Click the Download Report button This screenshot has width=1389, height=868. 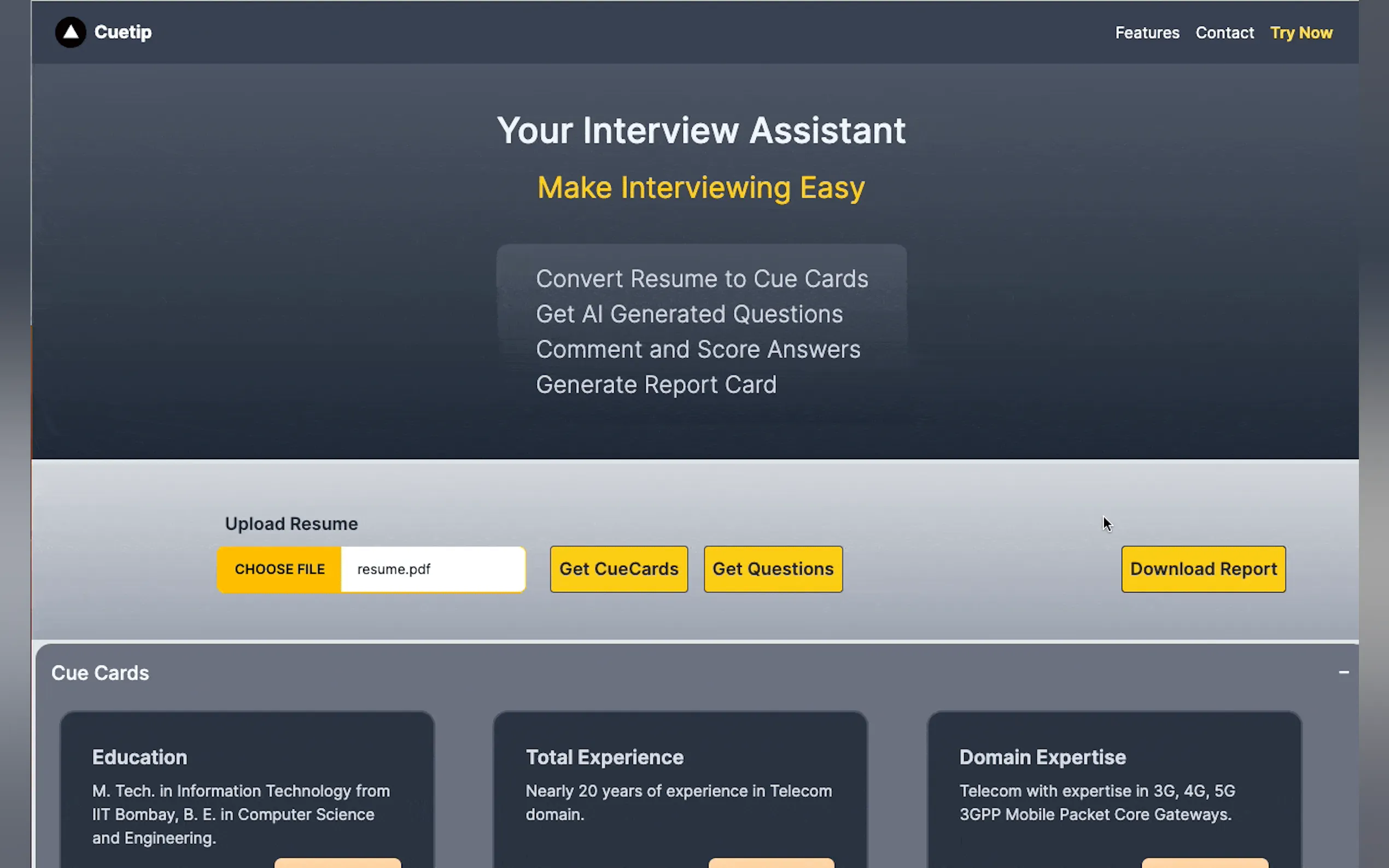click(1203, 569)
